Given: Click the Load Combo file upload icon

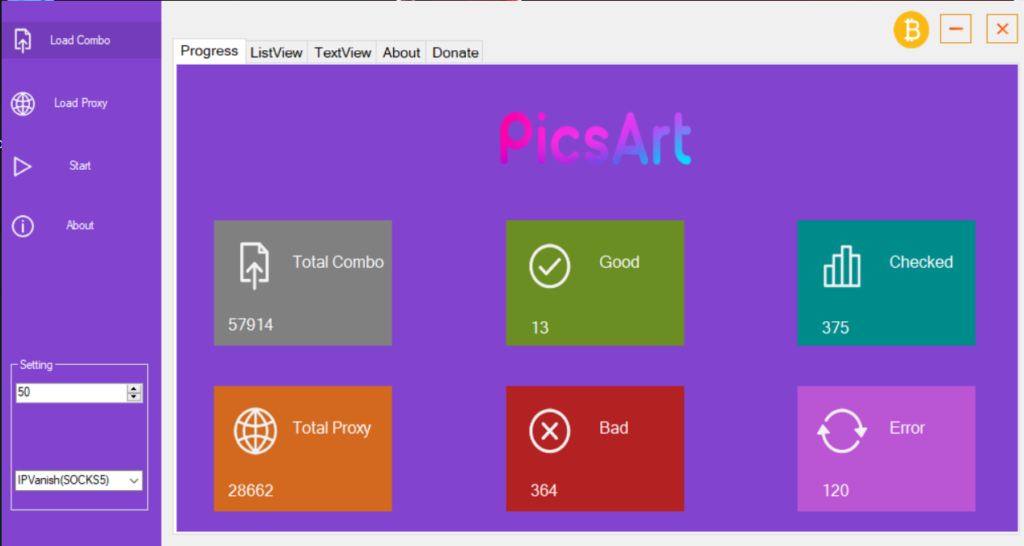Looking at the screenshot, I should (22, 40).
